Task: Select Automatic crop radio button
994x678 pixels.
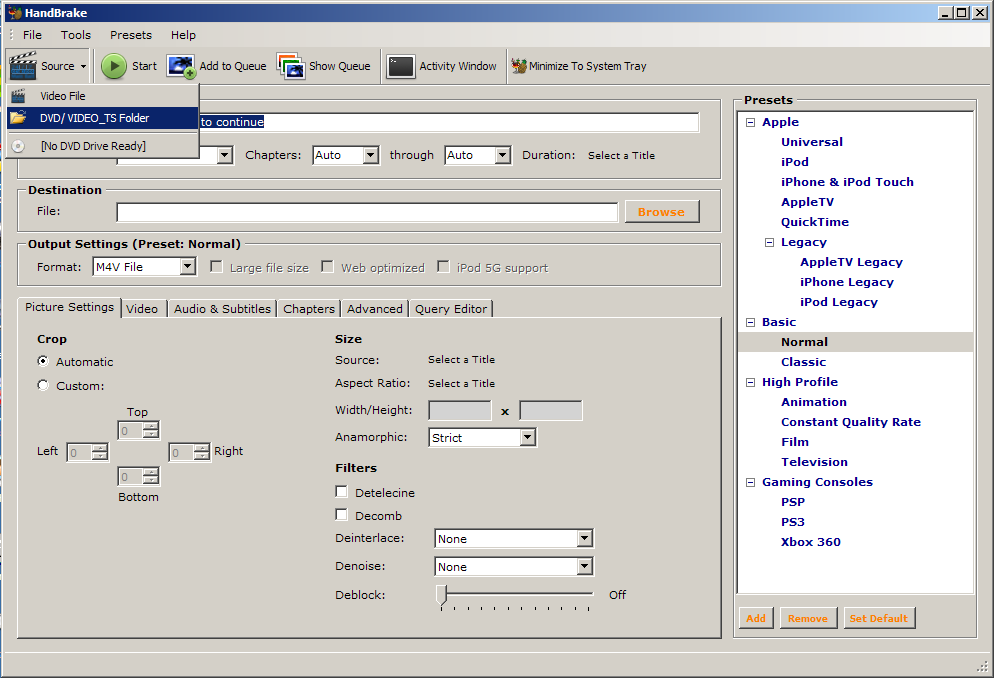Action: 43,361
